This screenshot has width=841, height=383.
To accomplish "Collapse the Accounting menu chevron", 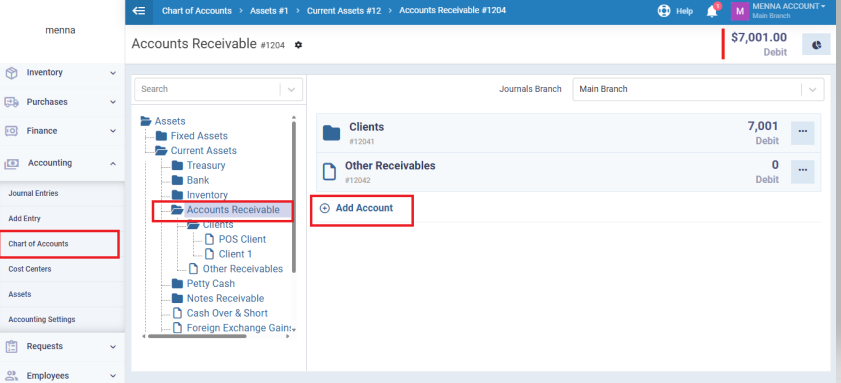I will tap(113, 163).
